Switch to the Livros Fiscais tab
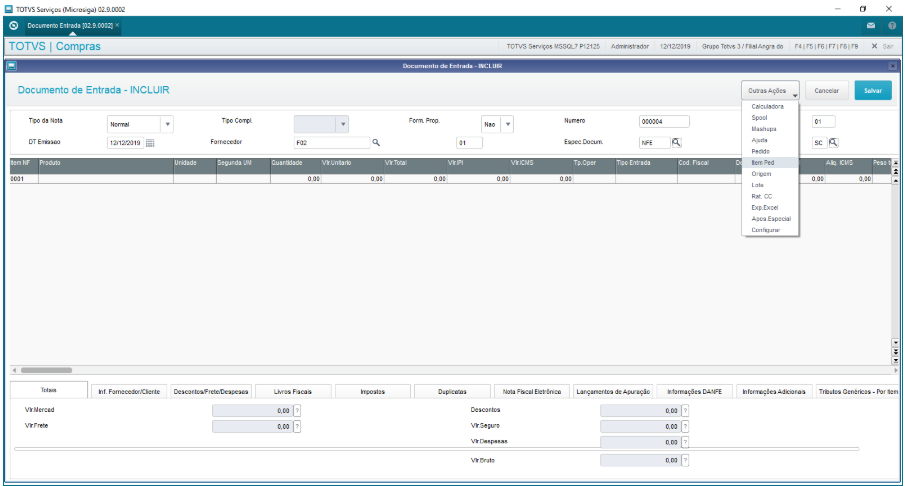This screenshot has height=486, width=905. [x=293, y=392]
